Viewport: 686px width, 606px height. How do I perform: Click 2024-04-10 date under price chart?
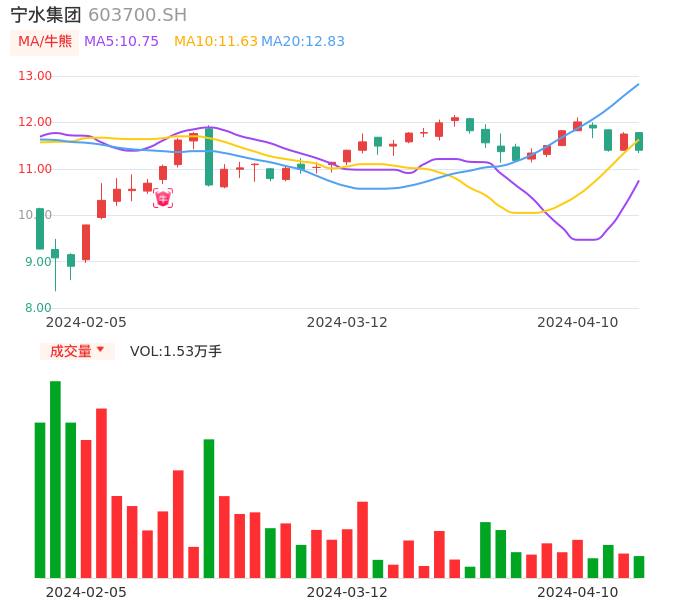[x=578, y=322]
